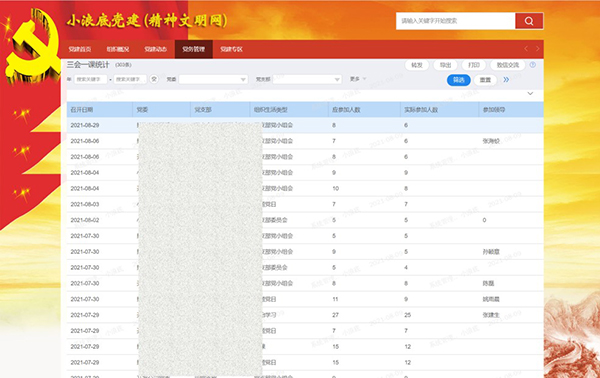Click the red search magnifier button
This screenshot has height=378, width=600.
click(x=529, y=21)
